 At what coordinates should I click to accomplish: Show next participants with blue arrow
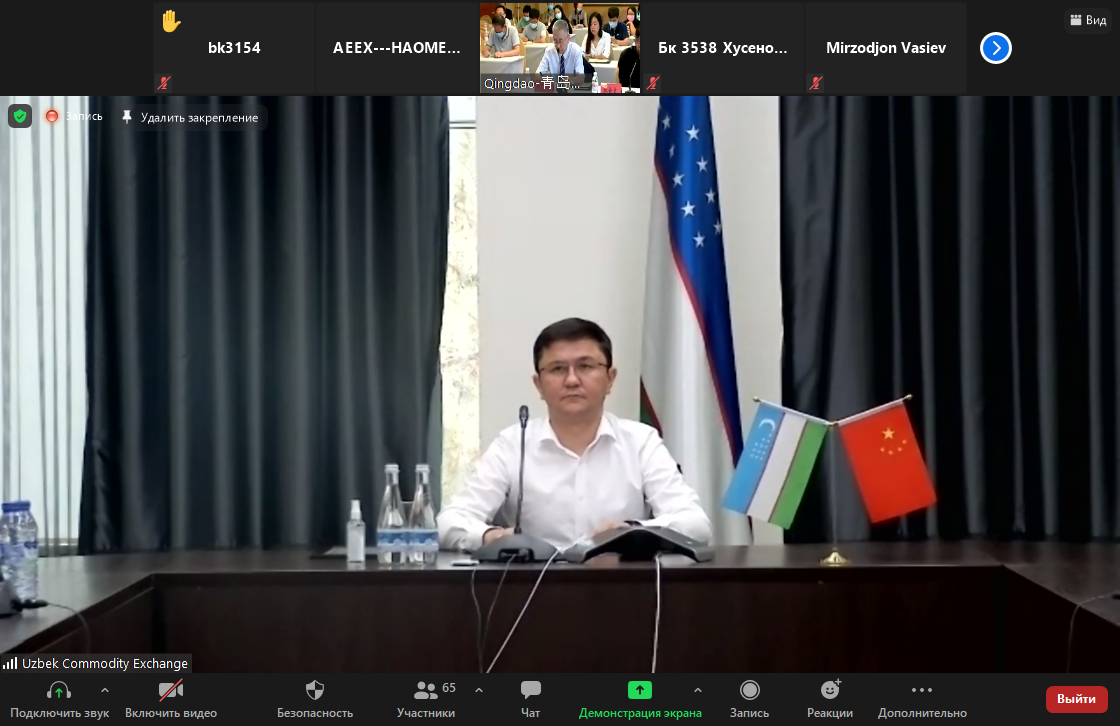[x=996, y=48]
